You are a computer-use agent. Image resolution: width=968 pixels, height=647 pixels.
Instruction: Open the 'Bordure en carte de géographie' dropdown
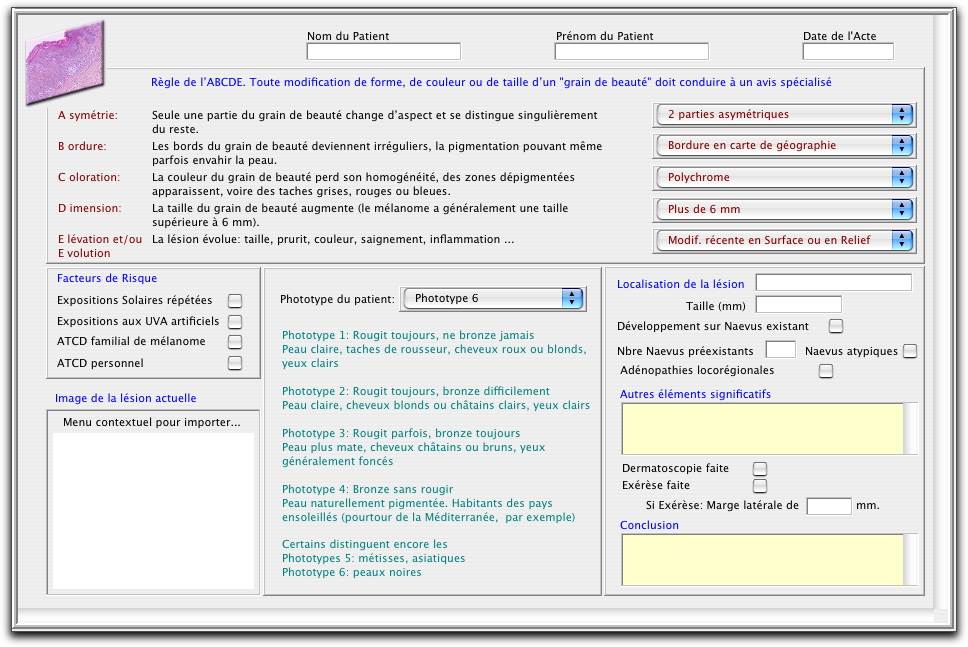(784, 145)
